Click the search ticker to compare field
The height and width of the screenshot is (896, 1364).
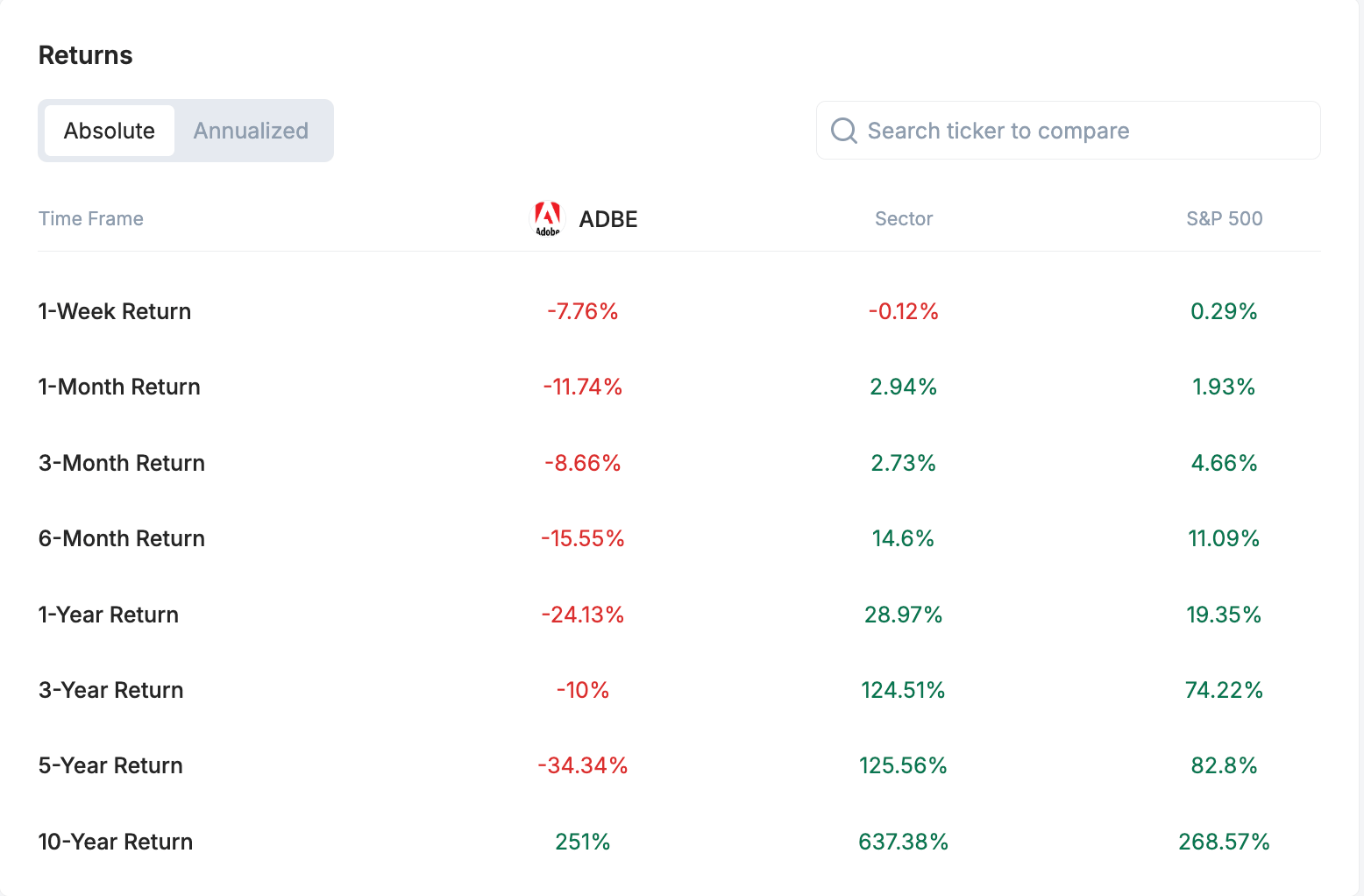point(998,130)
